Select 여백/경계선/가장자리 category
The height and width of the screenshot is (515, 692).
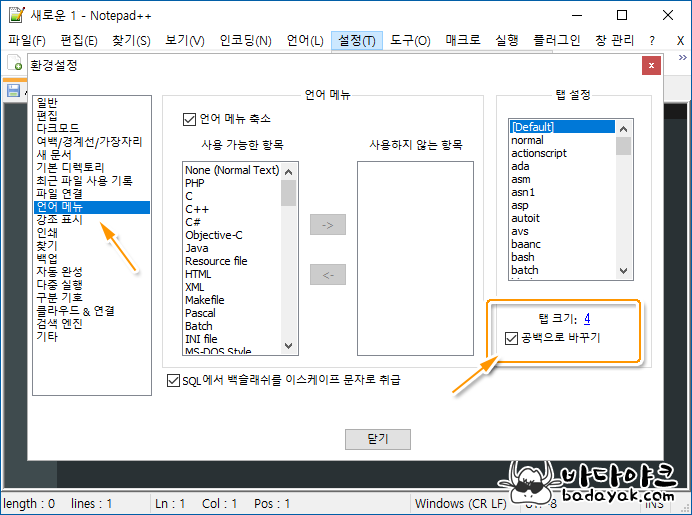tap(92, 142)
